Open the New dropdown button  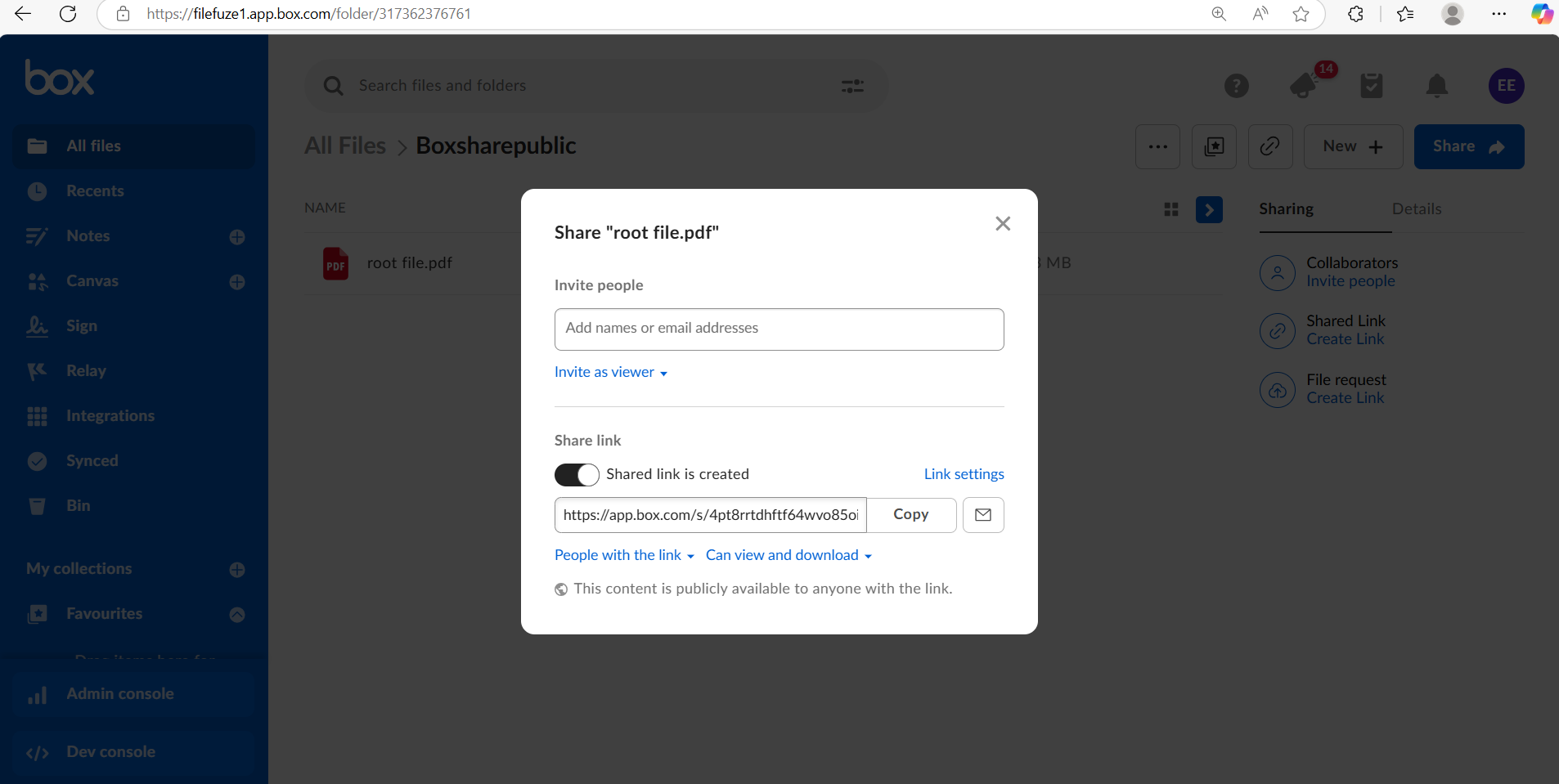[1353, 147]
